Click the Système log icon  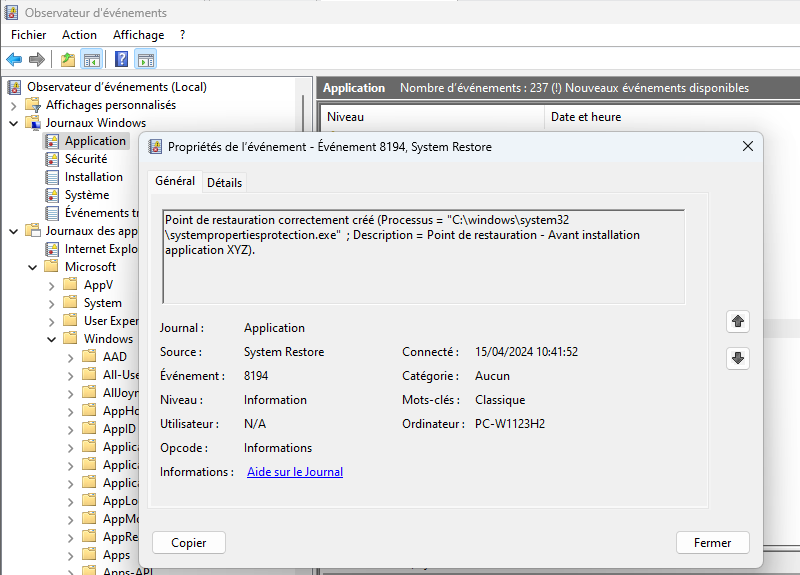(52, 195)
